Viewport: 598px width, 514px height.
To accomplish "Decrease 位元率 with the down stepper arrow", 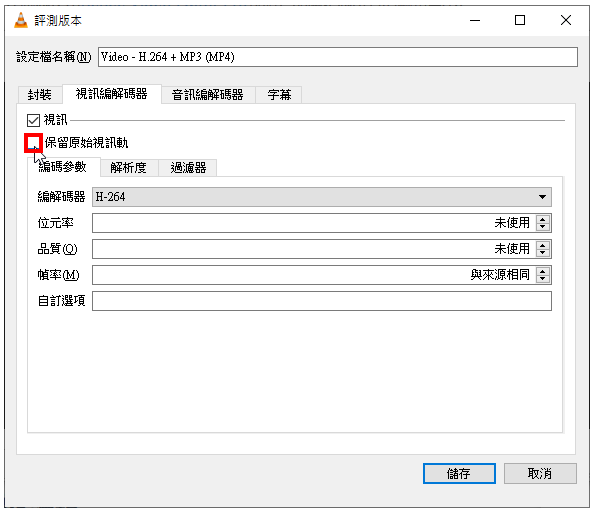I will (543, 226).
